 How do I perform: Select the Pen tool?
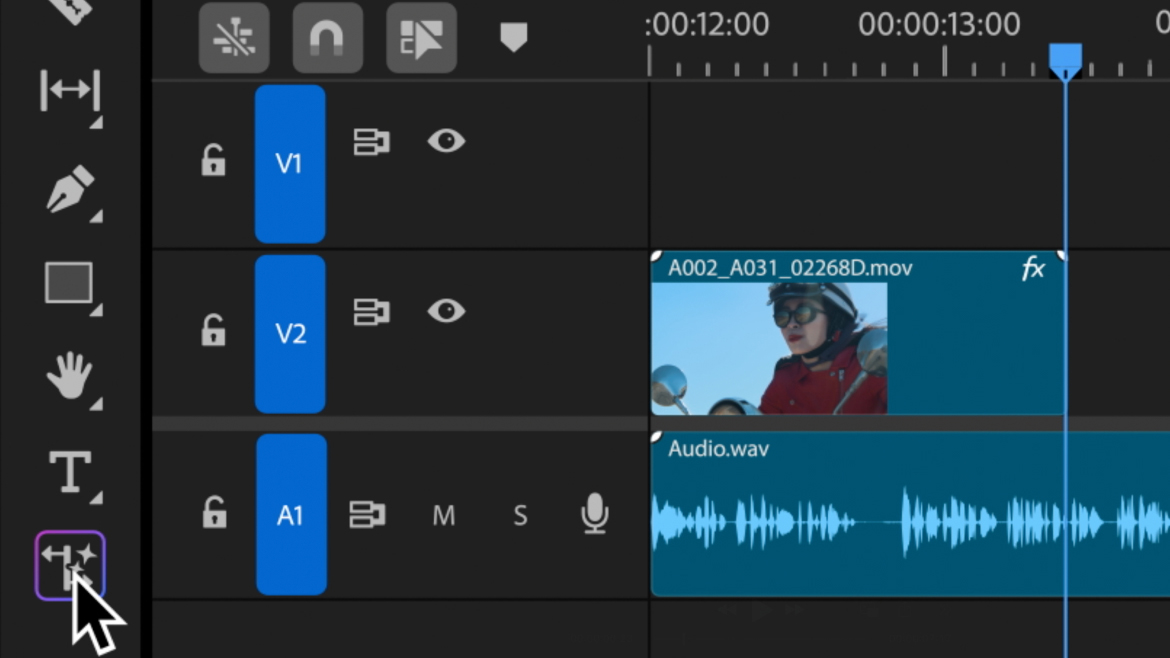[x=70, y=188]
